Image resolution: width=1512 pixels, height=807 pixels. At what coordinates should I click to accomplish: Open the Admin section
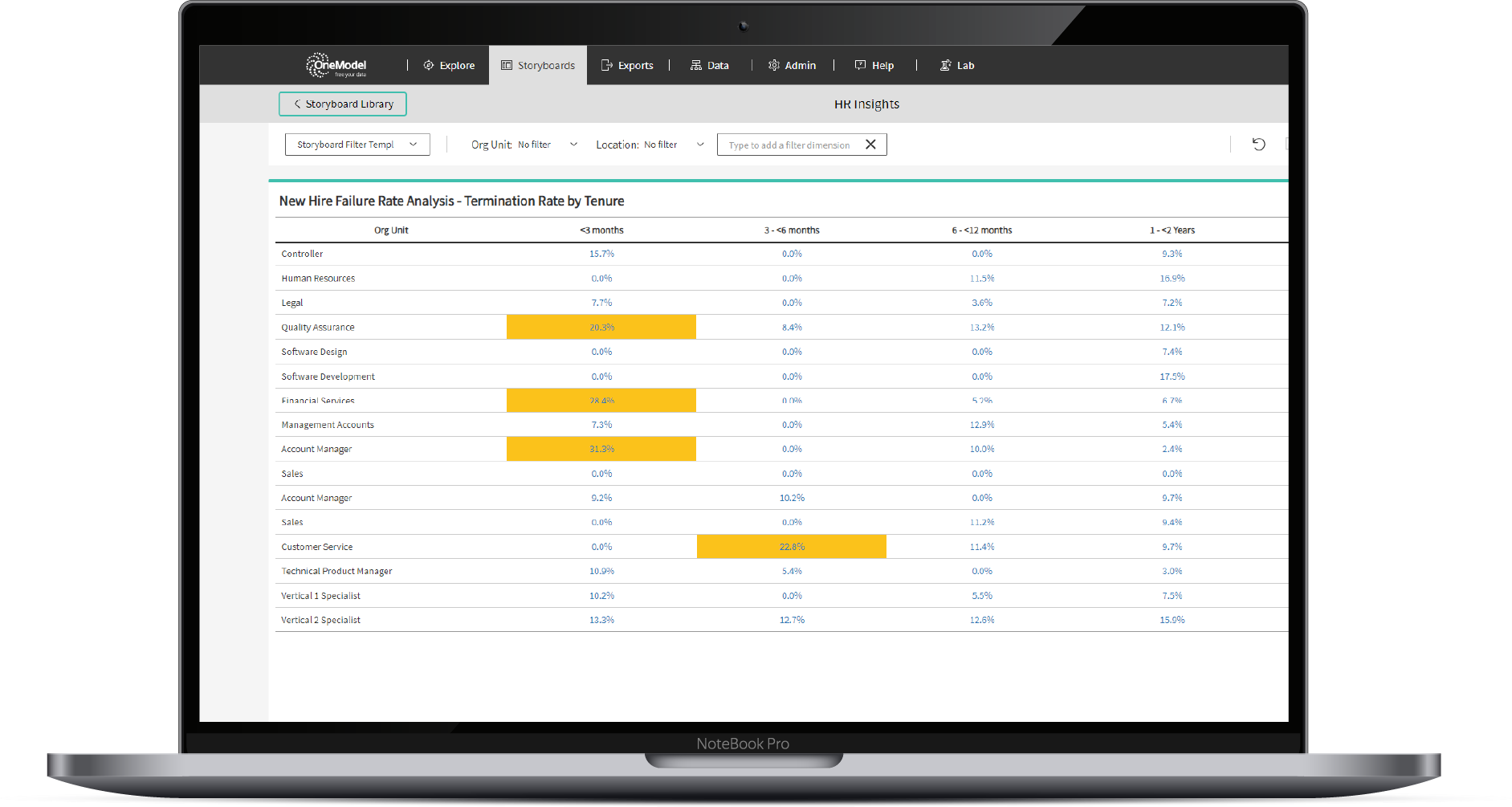(x=792, y=65)
